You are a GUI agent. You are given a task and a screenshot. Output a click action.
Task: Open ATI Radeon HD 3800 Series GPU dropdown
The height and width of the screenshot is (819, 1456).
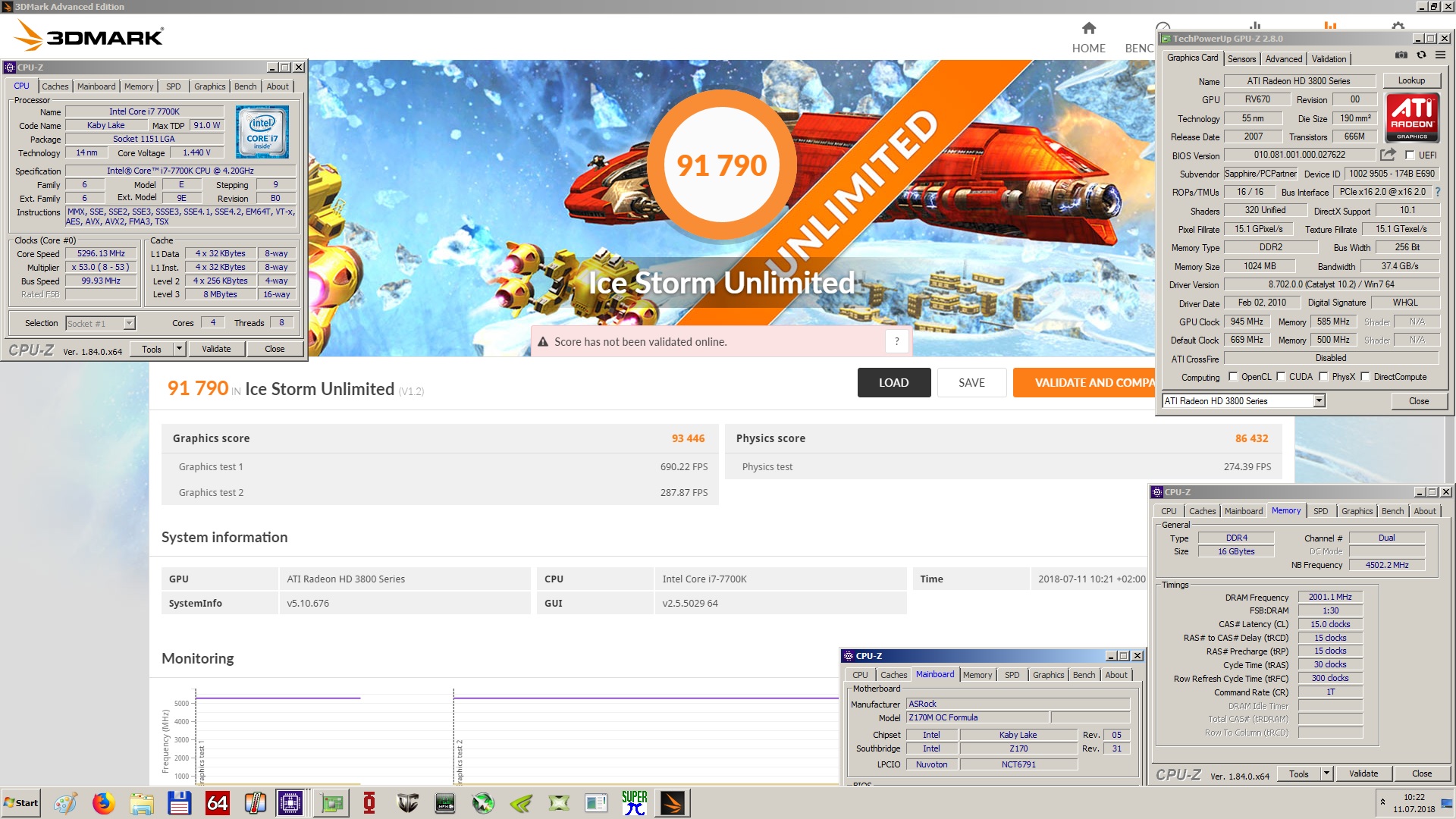1319,401
